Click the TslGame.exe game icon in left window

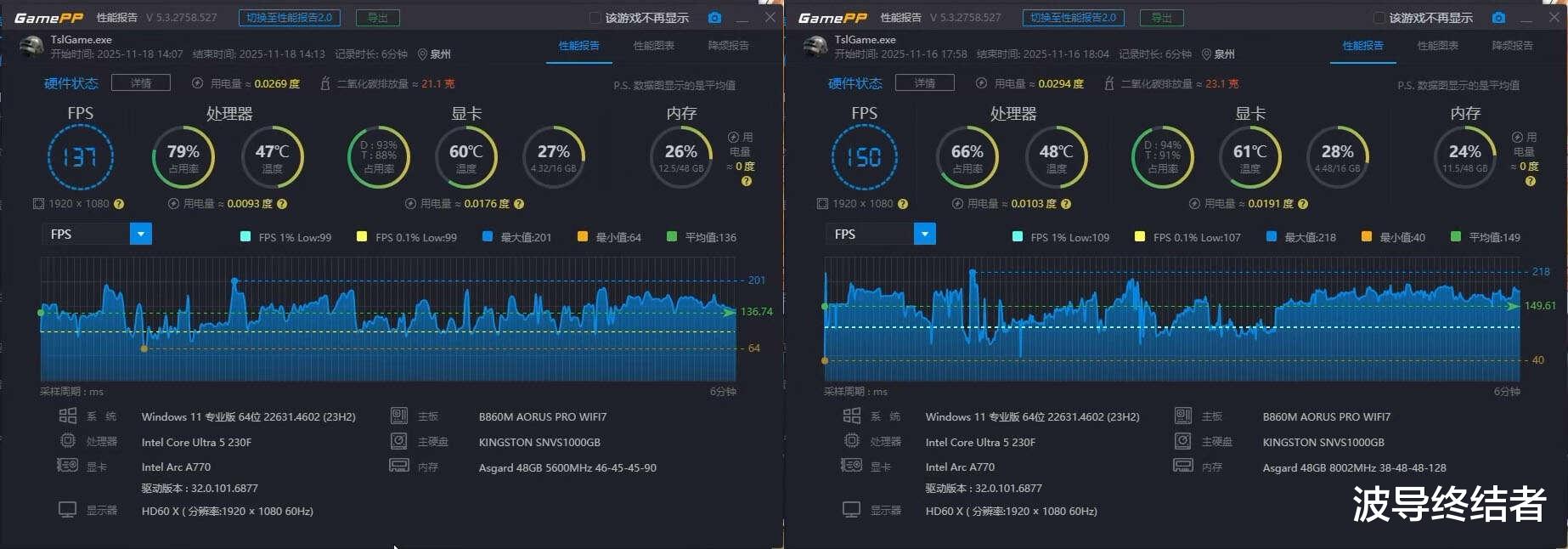(31, 47)
